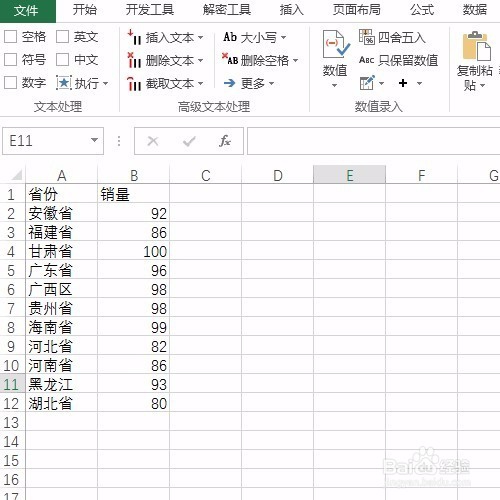Click the 数值 document checkmark icon
This screenshot has height=500, width=500.
tap(336, 44)
